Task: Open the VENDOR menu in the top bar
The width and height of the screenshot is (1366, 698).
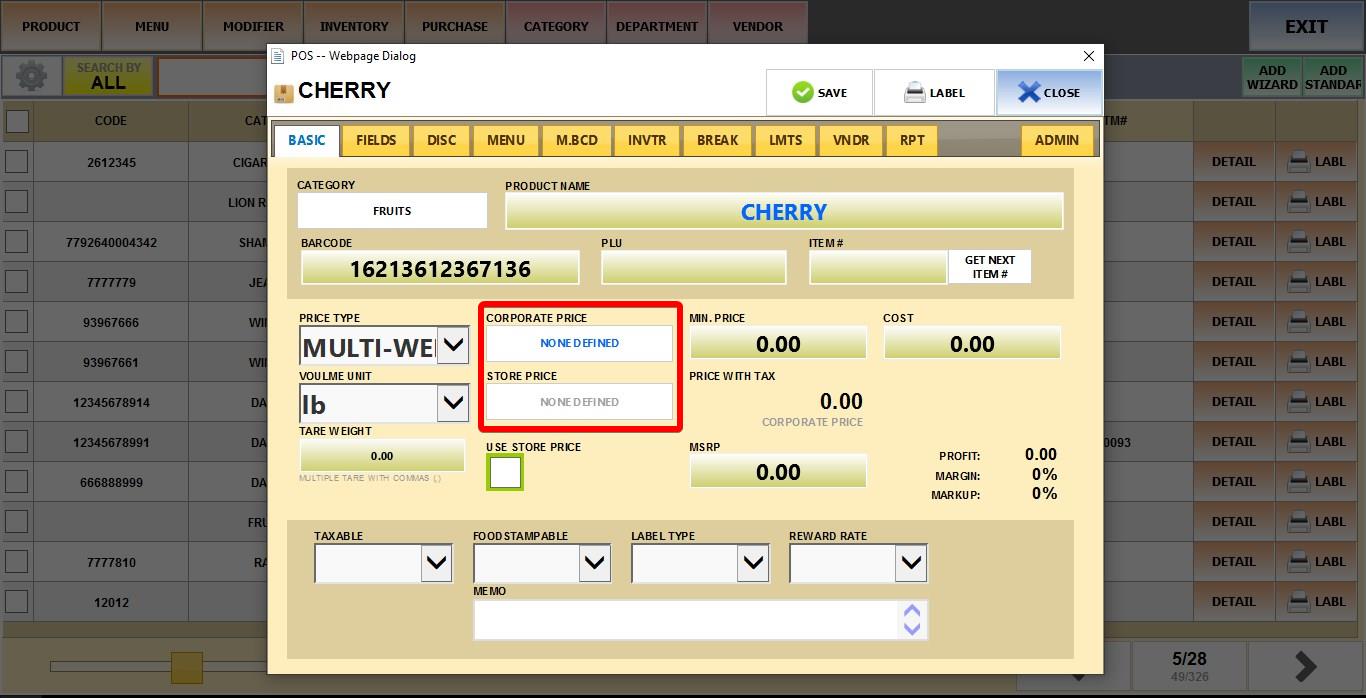Action: coord(758,26)
